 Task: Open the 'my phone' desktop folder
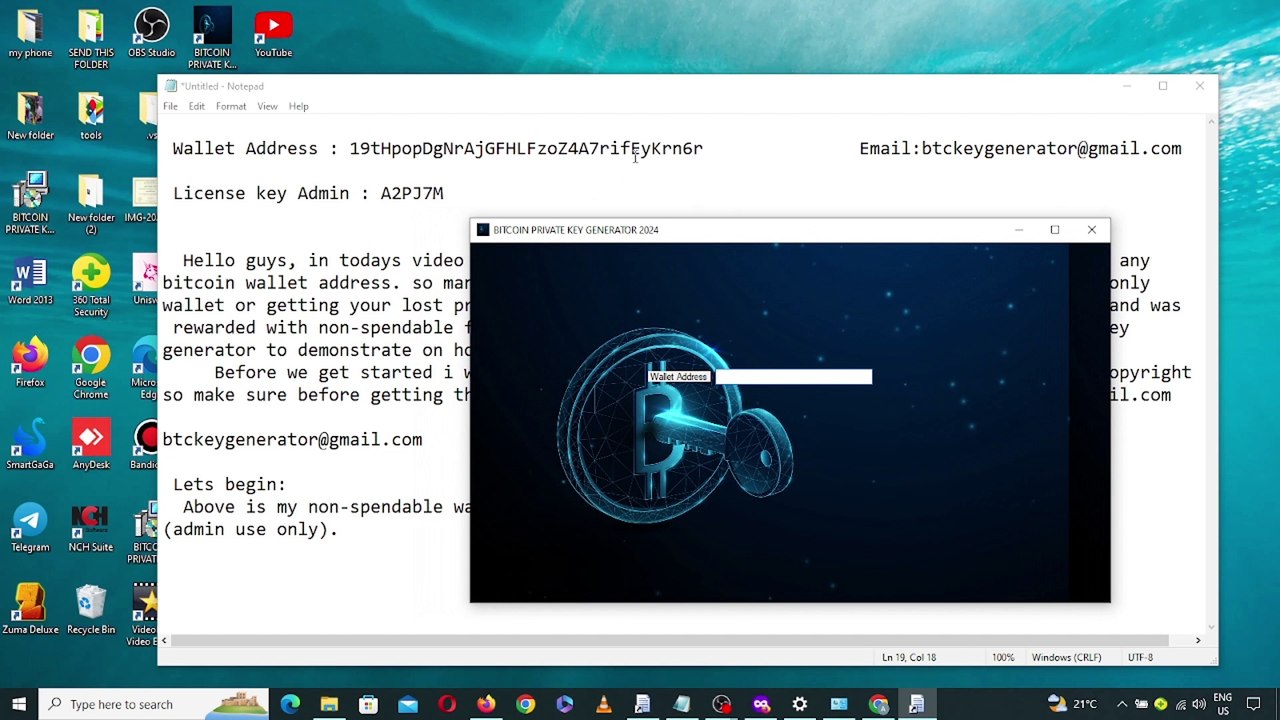(30, 34)
